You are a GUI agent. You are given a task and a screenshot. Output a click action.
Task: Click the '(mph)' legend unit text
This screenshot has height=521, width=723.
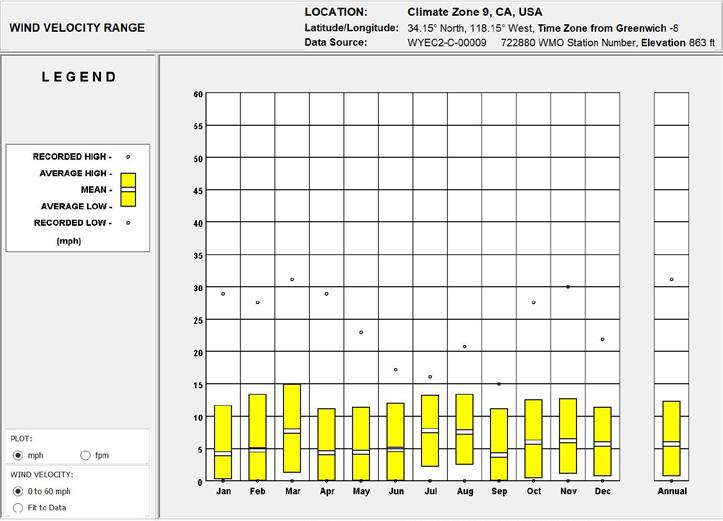coord(69,241)
